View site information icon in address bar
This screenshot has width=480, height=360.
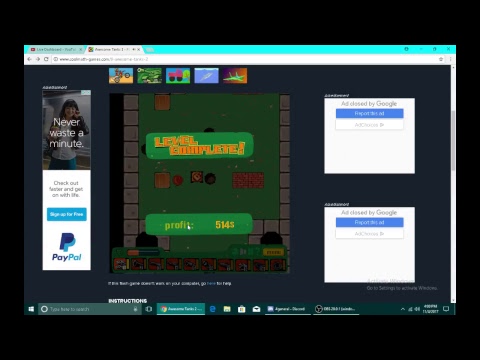pos(56,59)
